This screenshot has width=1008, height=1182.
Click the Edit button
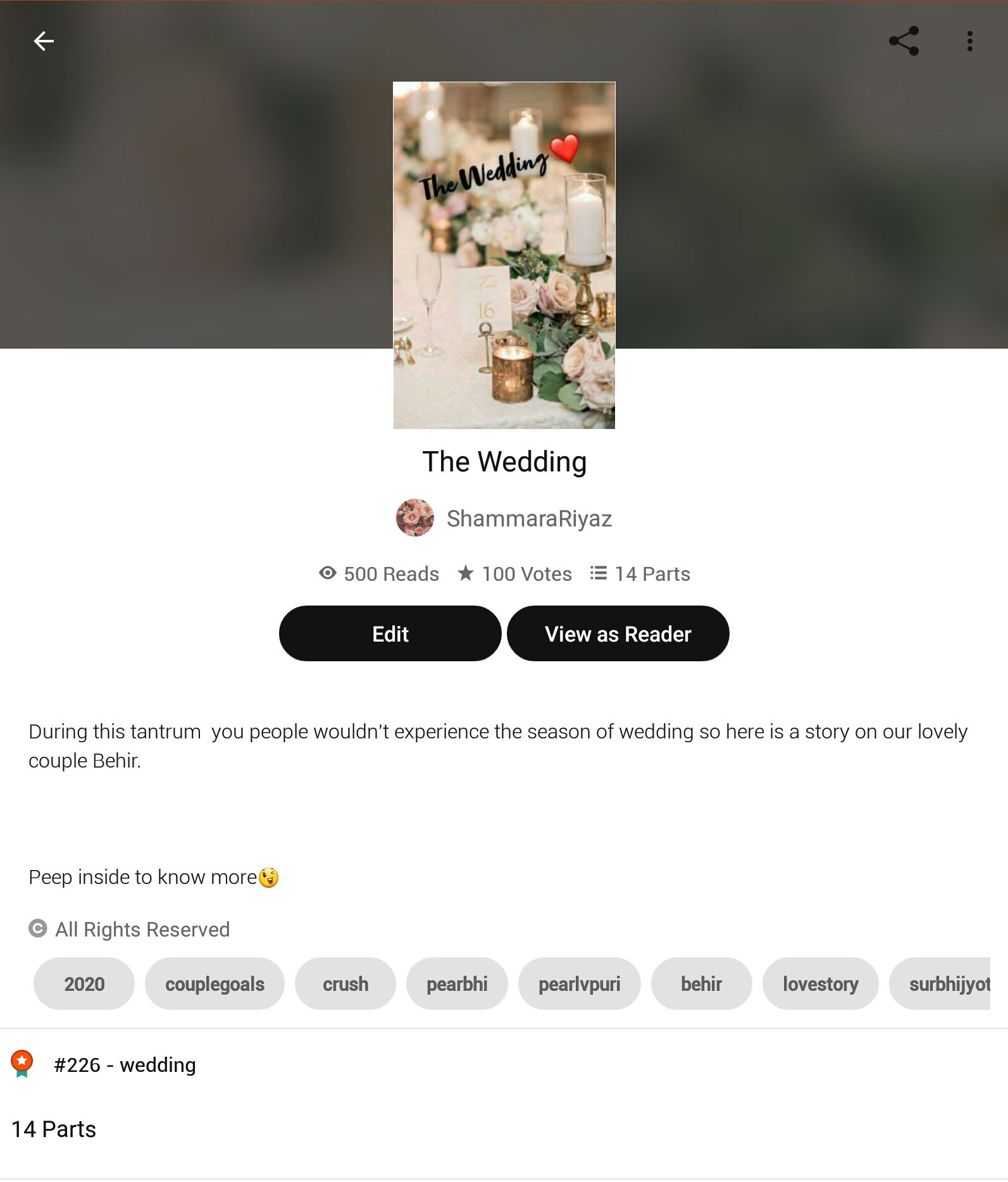(x=390, y=633)
